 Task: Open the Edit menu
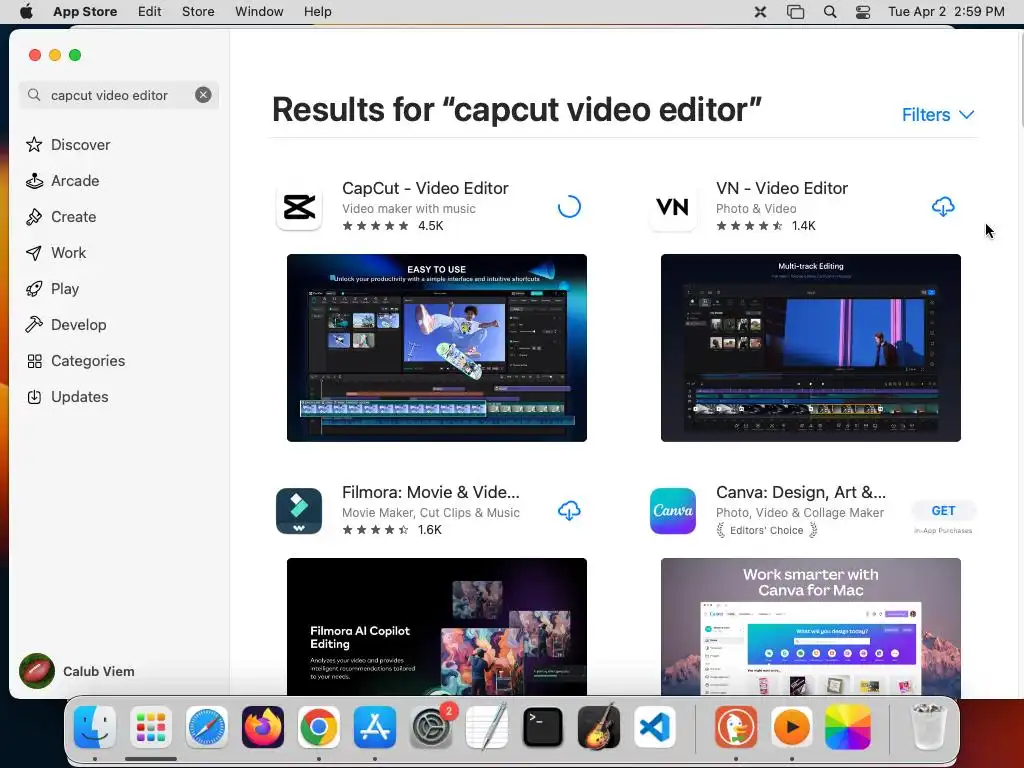(x=150, y=12)
